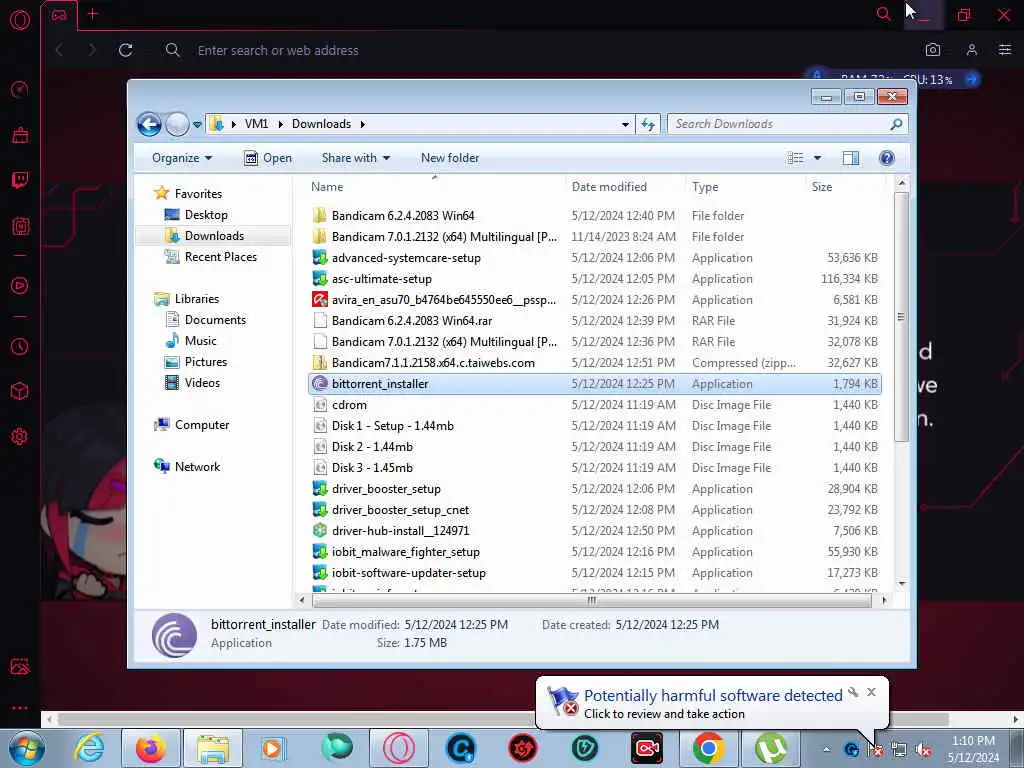
Task: Open Opera easy setup menu icon
Action: click(1005, 50)
